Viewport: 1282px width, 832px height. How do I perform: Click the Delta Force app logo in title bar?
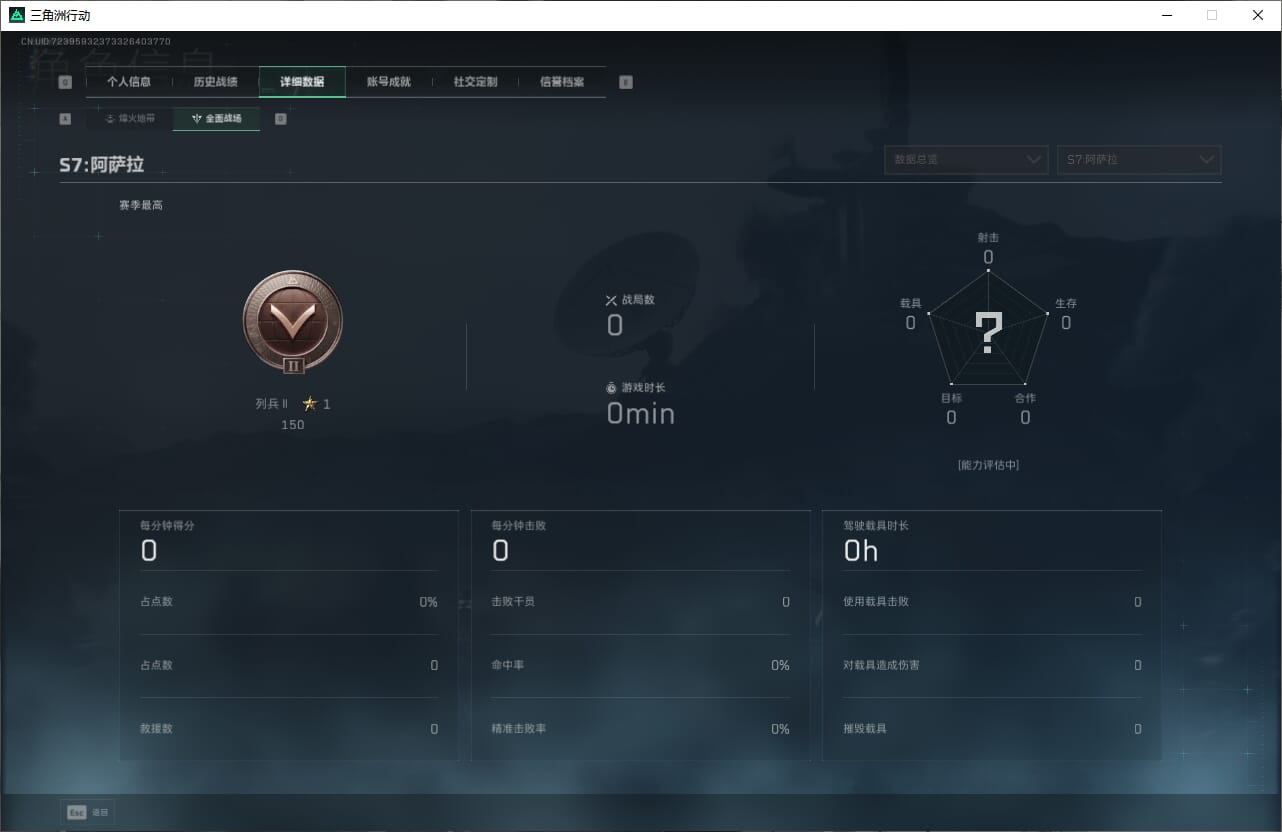click(17, 15)
